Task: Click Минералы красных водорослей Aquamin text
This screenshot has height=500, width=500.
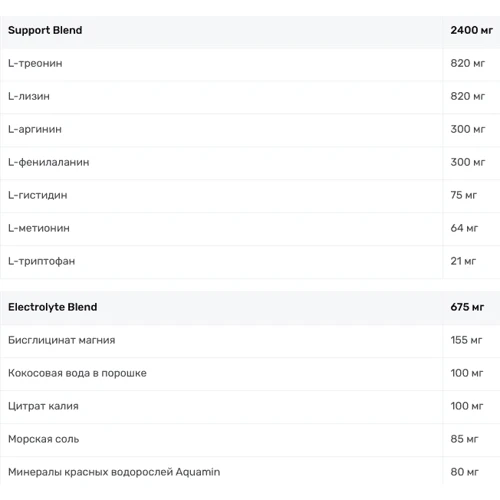Action: click(114, 472)
